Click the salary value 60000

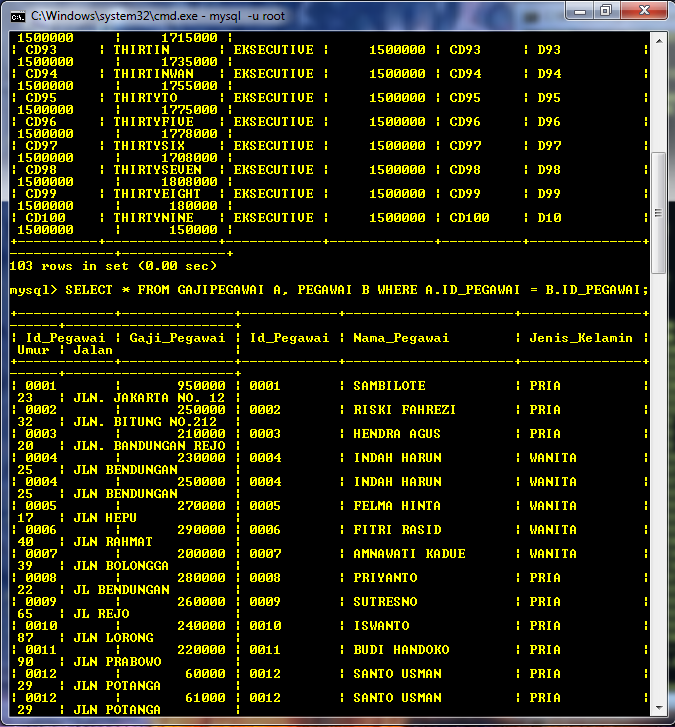pyautogui.click(x=205, y=674)
